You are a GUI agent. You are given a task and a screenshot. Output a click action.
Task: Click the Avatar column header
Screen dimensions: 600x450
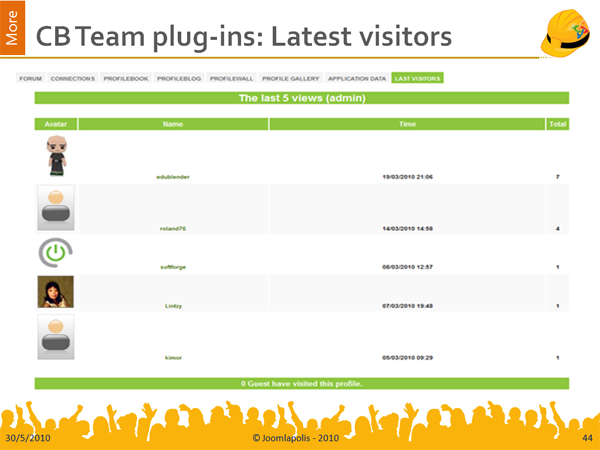tap(56, 124)
